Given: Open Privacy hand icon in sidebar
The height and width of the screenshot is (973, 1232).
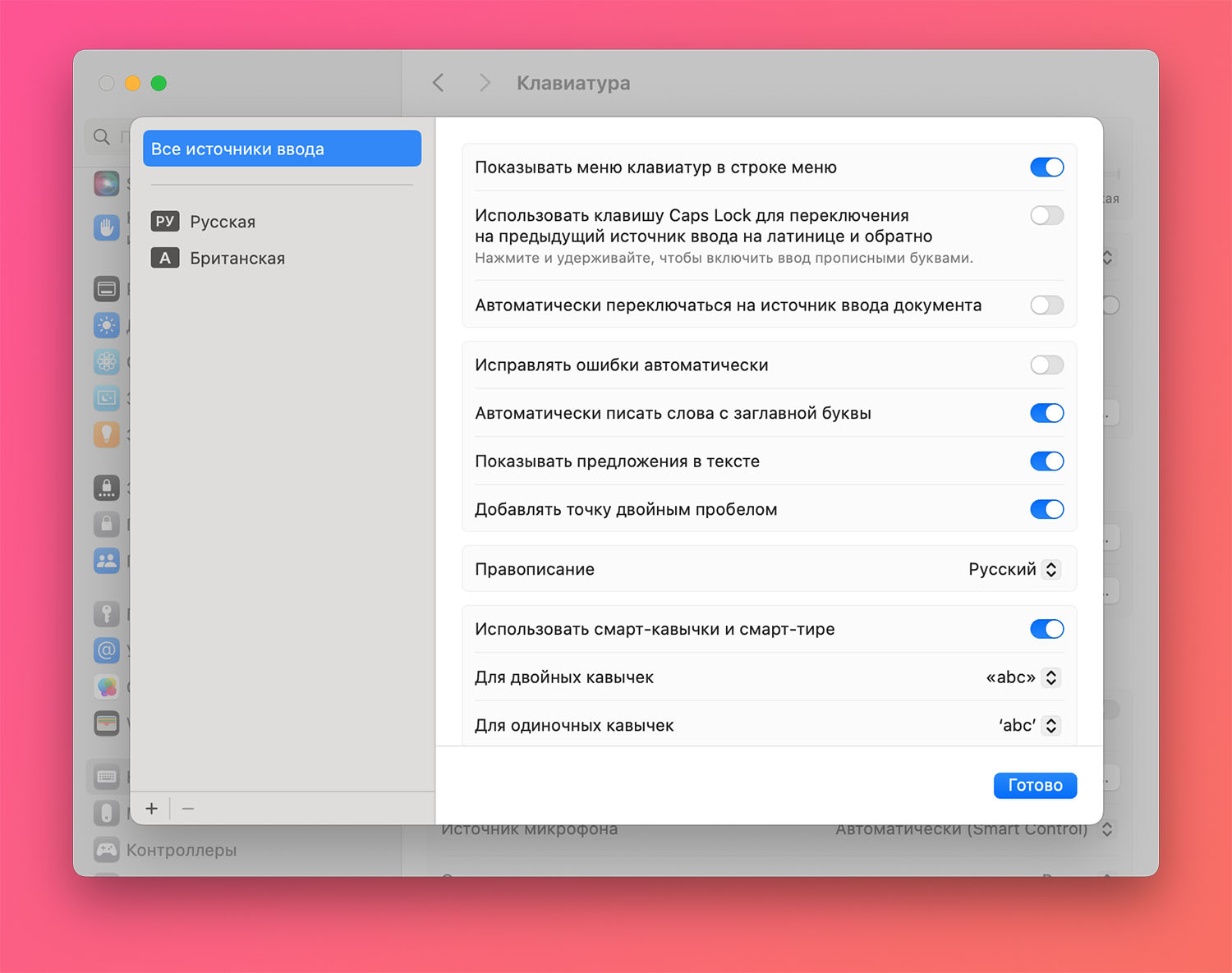Looking at the screenshot, I should pos(106,227).
